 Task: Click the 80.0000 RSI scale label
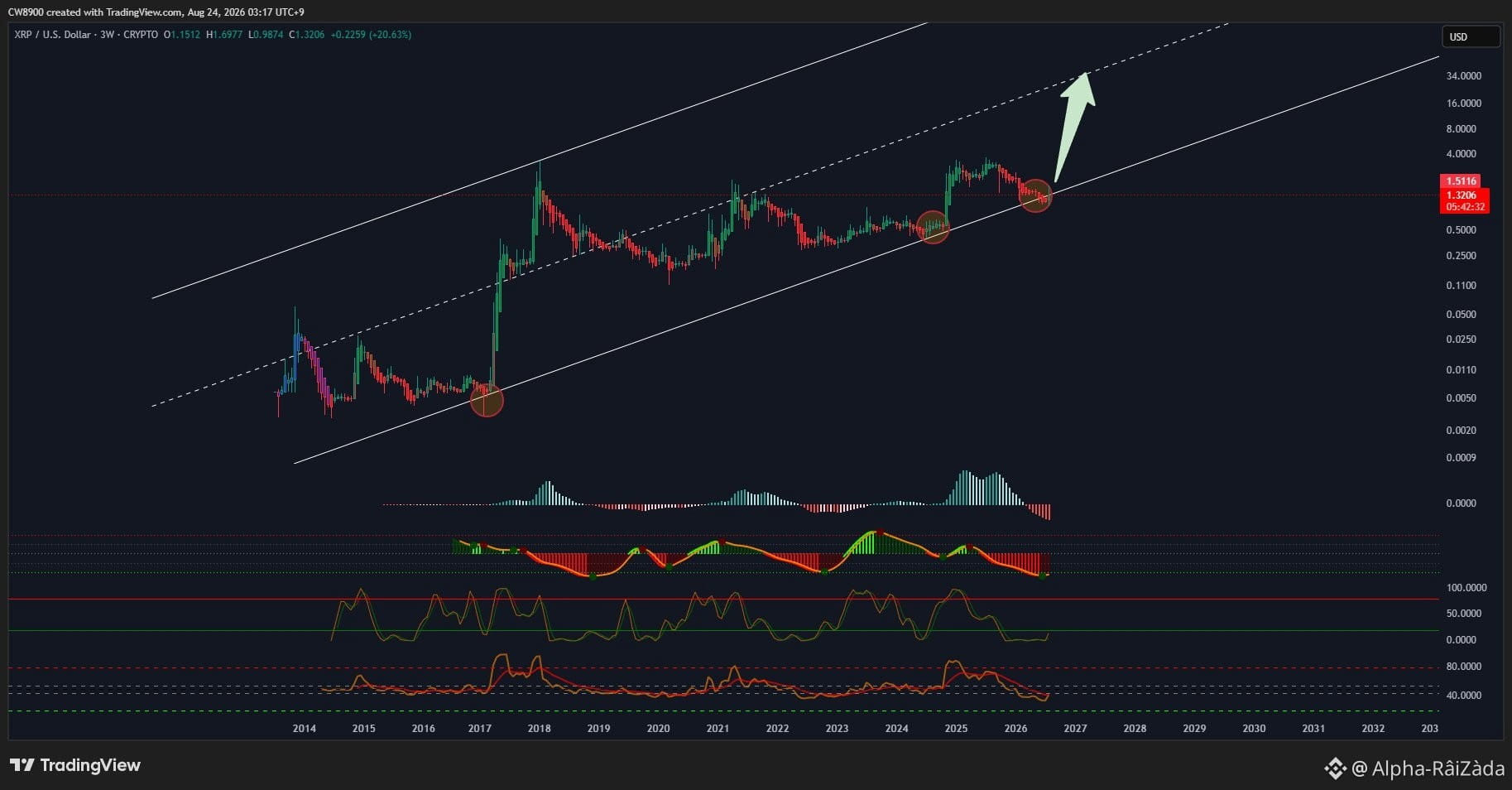[1463, 667]
